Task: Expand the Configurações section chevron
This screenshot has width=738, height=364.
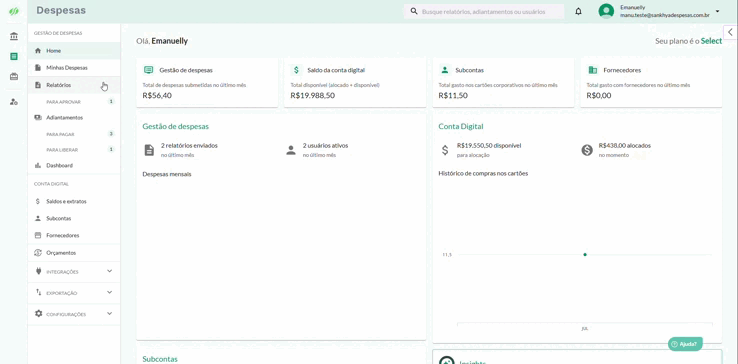Action: point(110,314)
